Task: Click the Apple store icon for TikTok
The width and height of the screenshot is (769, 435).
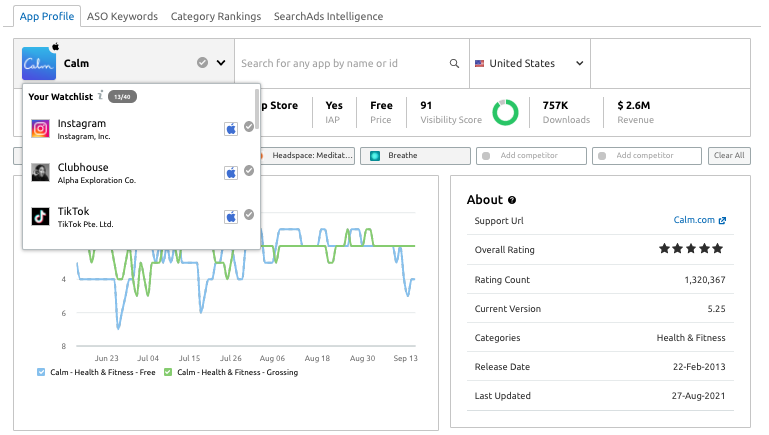Action: click(231, 217)
